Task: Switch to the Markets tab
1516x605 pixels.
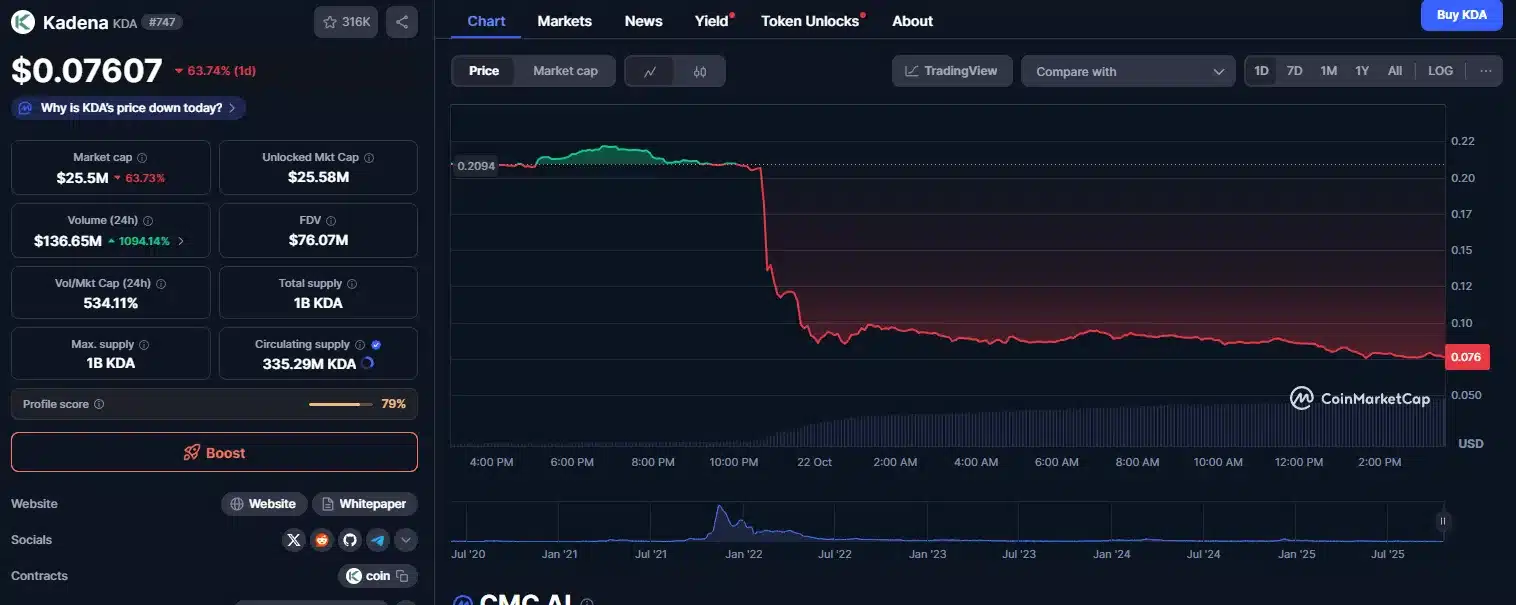Action: point(564,21)
